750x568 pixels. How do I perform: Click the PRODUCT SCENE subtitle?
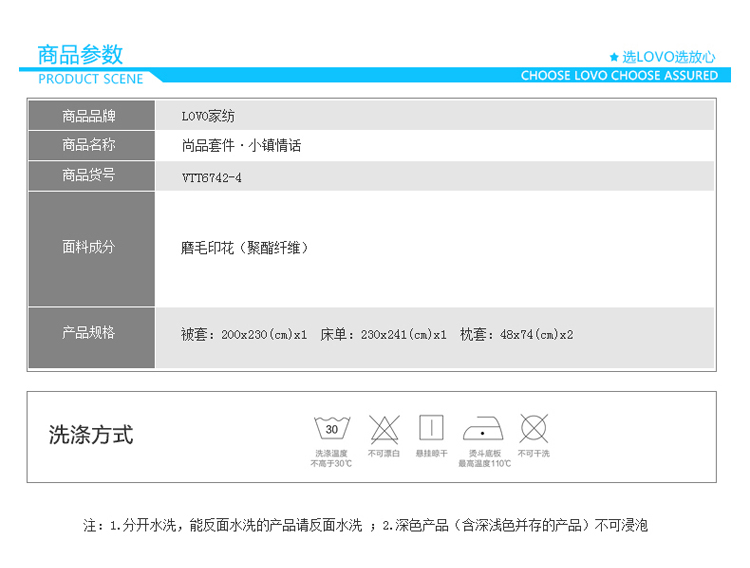90,79
